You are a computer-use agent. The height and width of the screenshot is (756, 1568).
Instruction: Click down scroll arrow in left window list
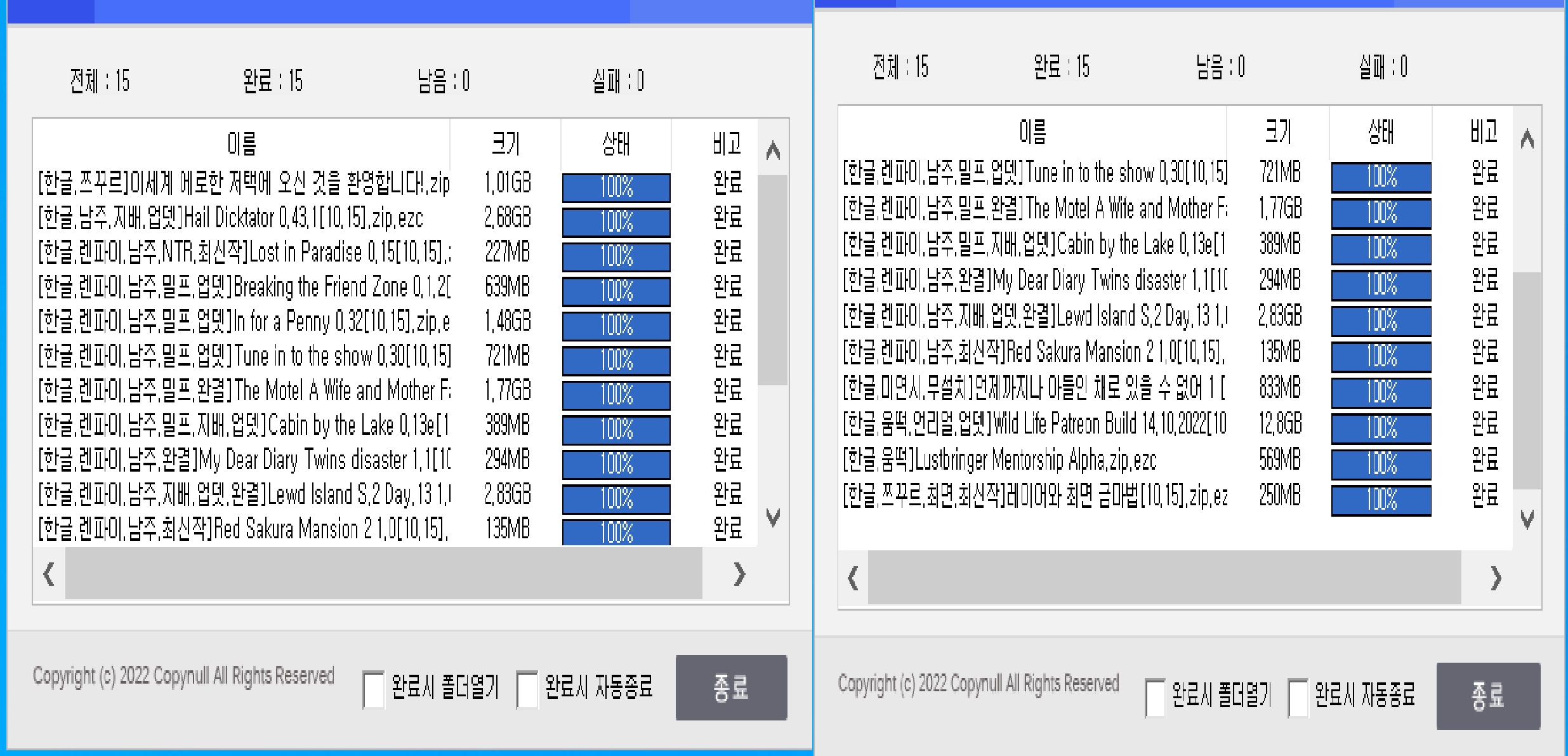point(772,517)
